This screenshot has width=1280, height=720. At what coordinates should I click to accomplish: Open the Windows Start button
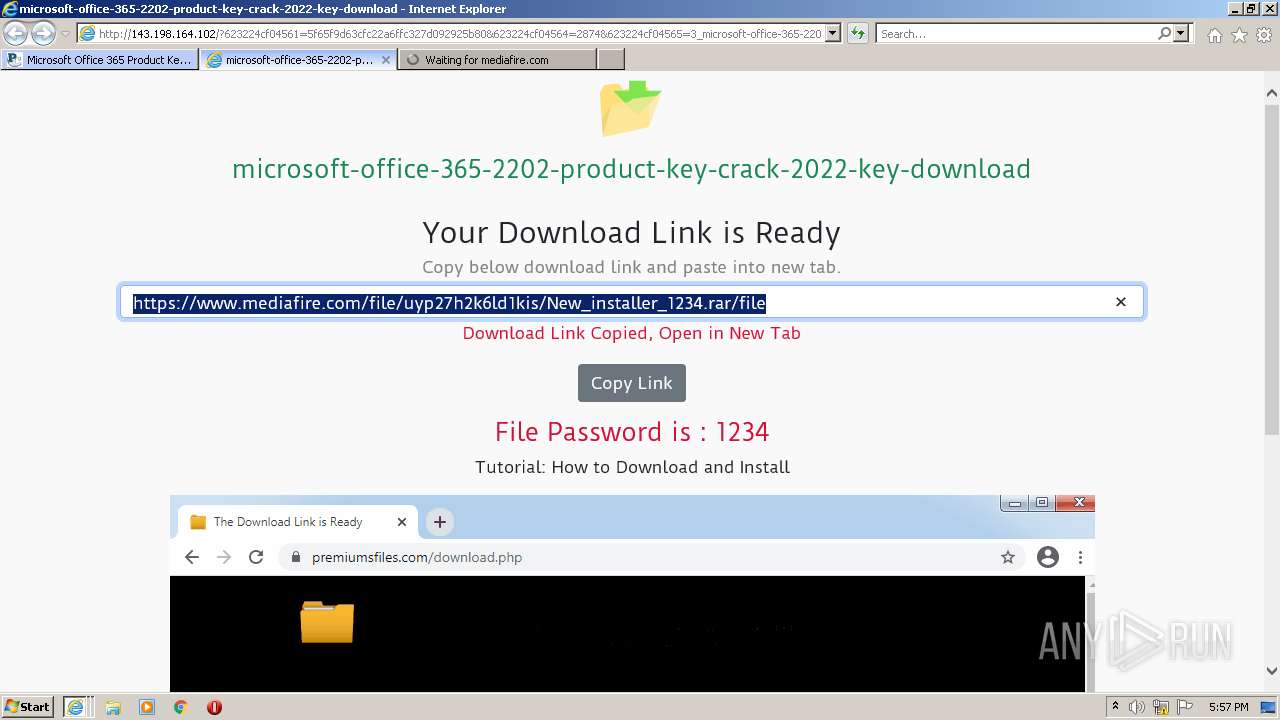click(x=28, y=706)
